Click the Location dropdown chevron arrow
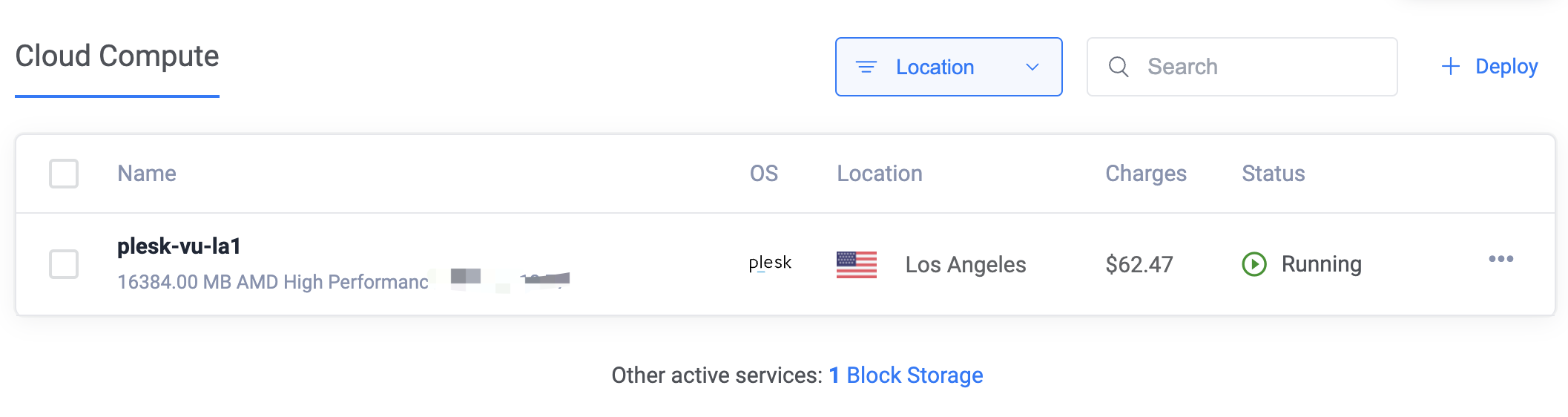Viewport: 1568px width, 417px height. tap(1032, 67)
